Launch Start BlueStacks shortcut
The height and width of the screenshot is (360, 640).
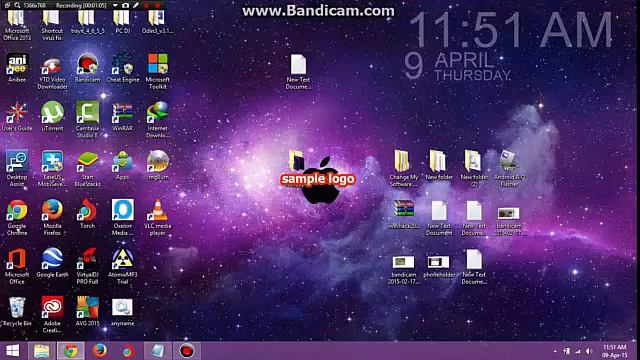coord(87,169)
